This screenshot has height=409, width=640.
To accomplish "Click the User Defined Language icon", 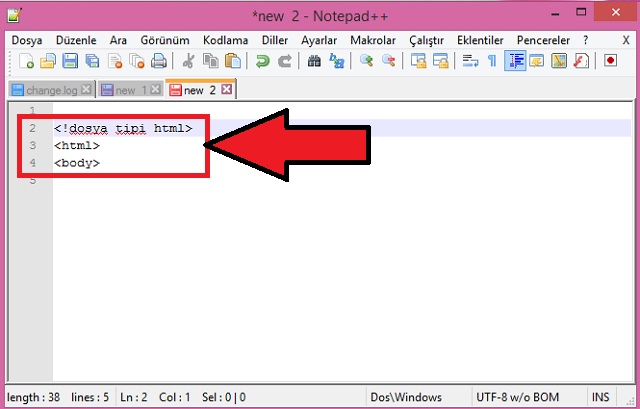I will (537, 61).
